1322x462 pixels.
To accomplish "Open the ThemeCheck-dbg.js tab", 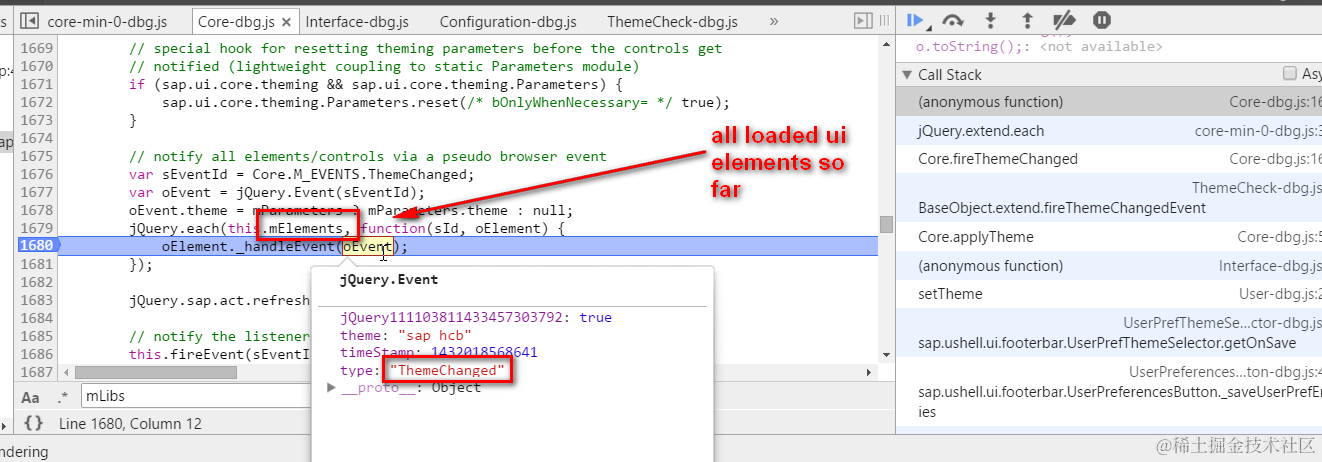I will click(x=672, y=21).
